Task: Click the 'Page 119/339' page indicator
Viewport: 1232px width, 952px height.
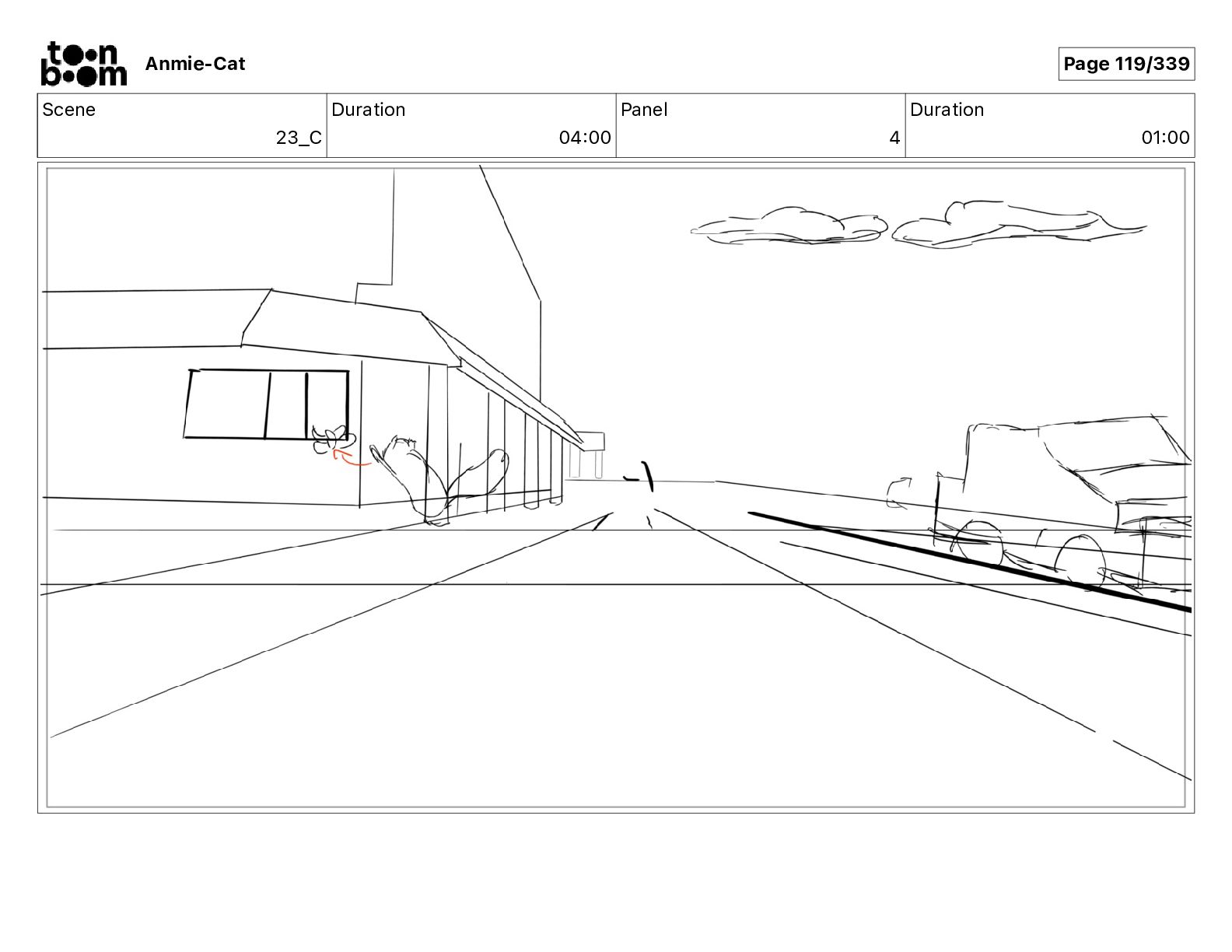Action: click(1126, 64)
